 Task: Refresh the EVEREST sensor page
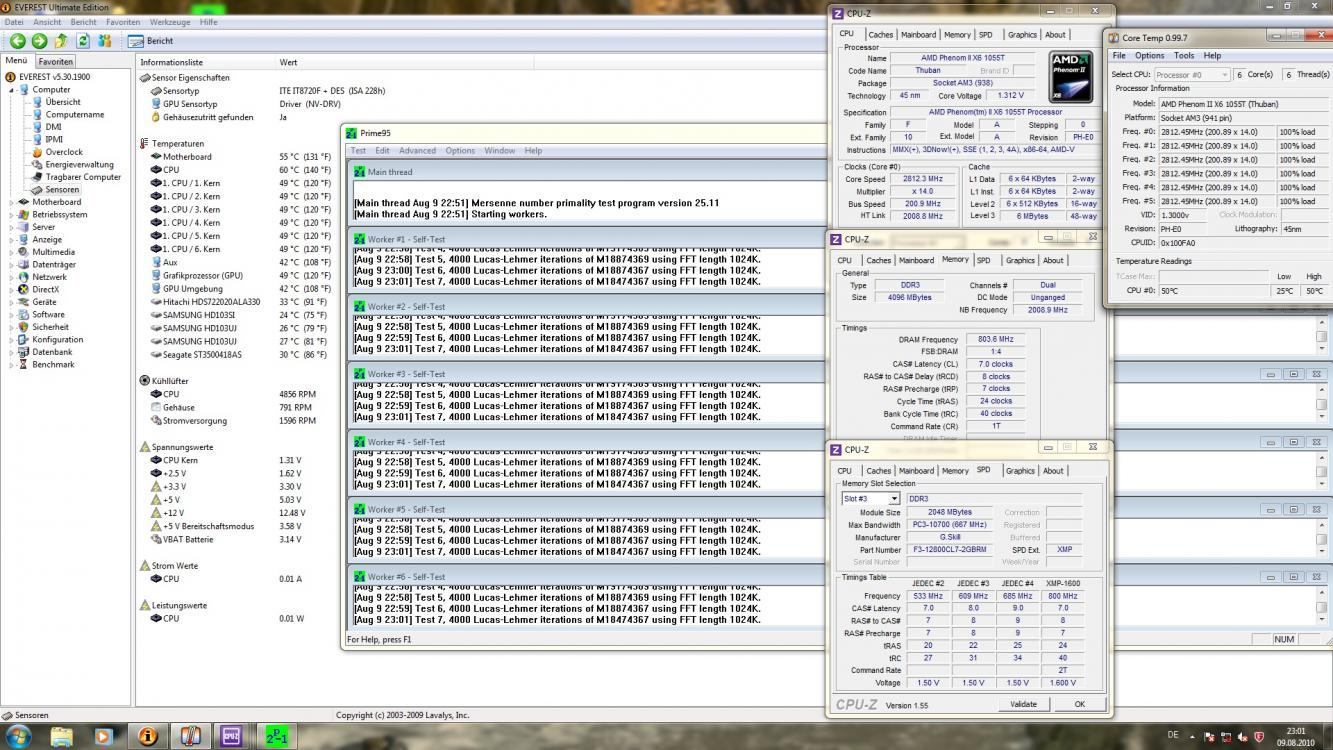point(83,41)
